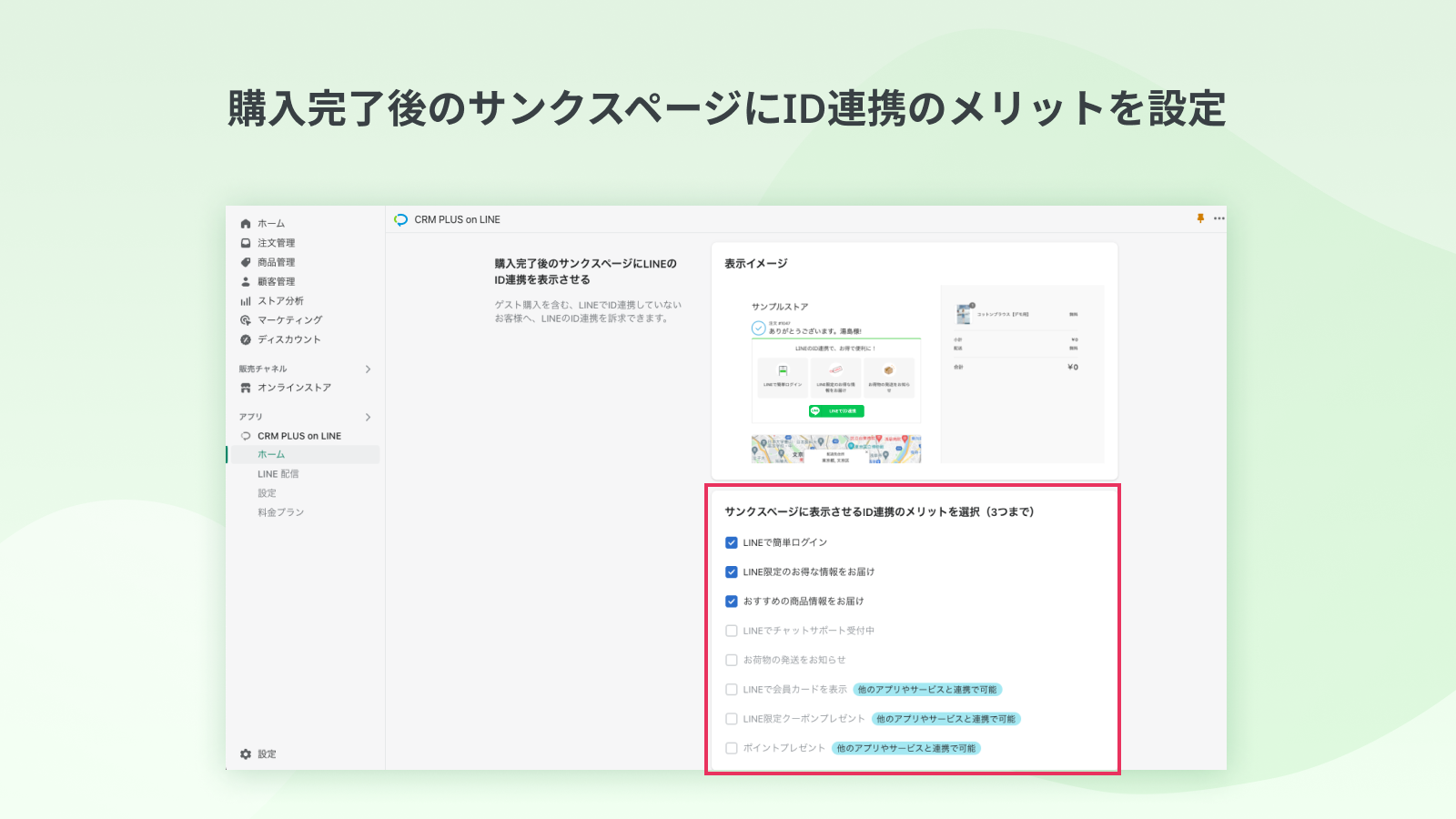
Task: Open オンラインストア sales channel
Action: tap(295, 388)
